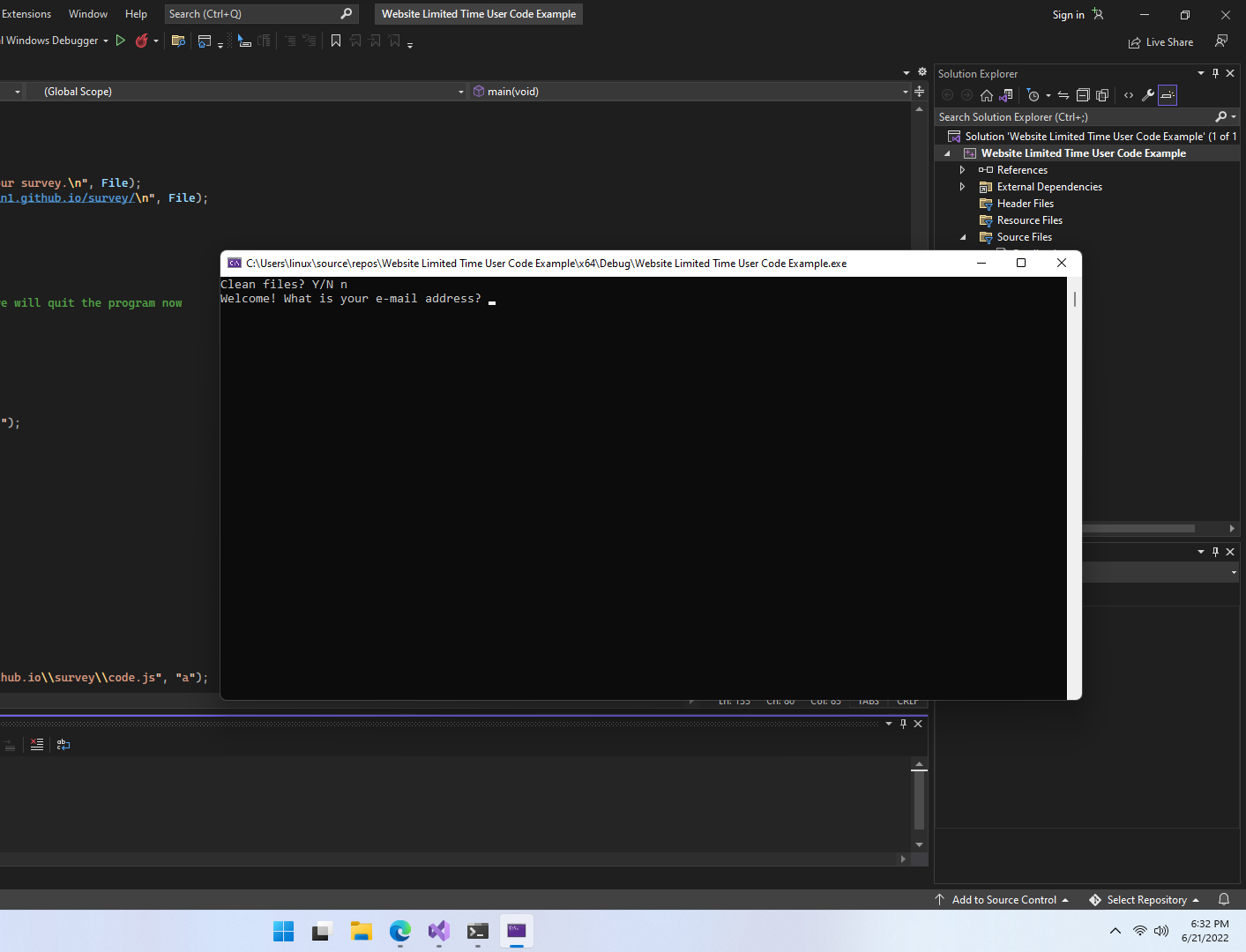Click the Output panel scroll down arrow
Screen dimensions: 1246x952
tap(919, 844)
